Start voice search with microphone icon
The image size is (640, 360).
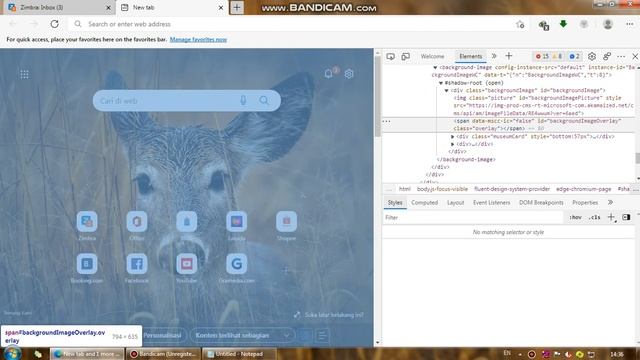243,100
